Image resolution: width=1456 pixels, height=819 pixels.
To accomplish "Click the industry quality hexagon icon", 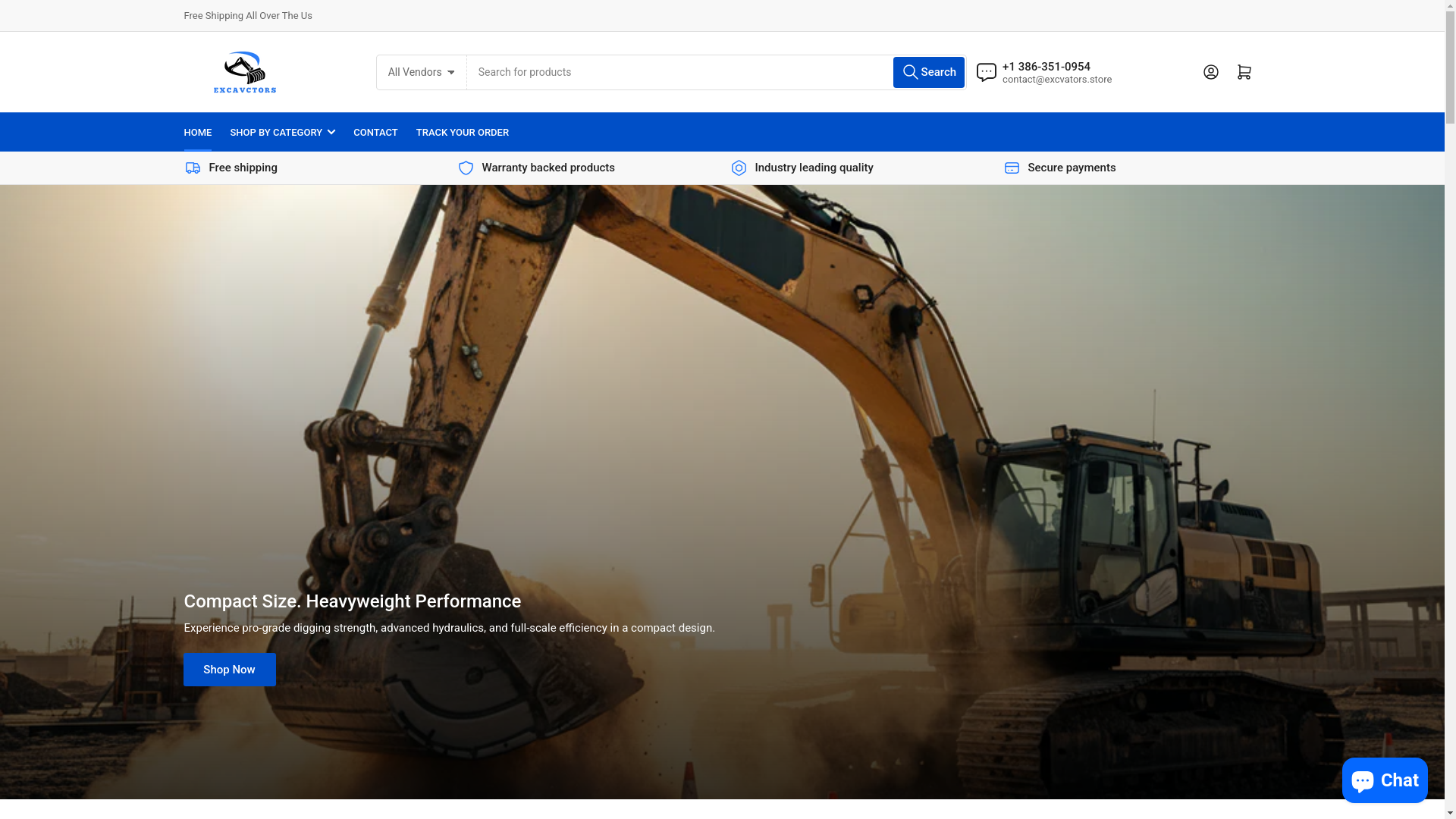I will [739, 168].
